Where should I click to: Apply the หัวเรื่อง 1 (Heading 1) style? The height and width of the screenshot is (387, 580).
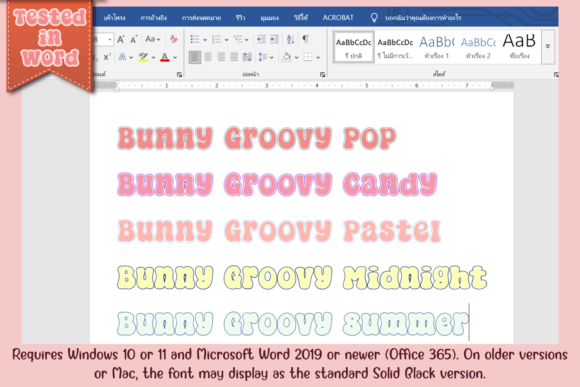pos(436,47)
